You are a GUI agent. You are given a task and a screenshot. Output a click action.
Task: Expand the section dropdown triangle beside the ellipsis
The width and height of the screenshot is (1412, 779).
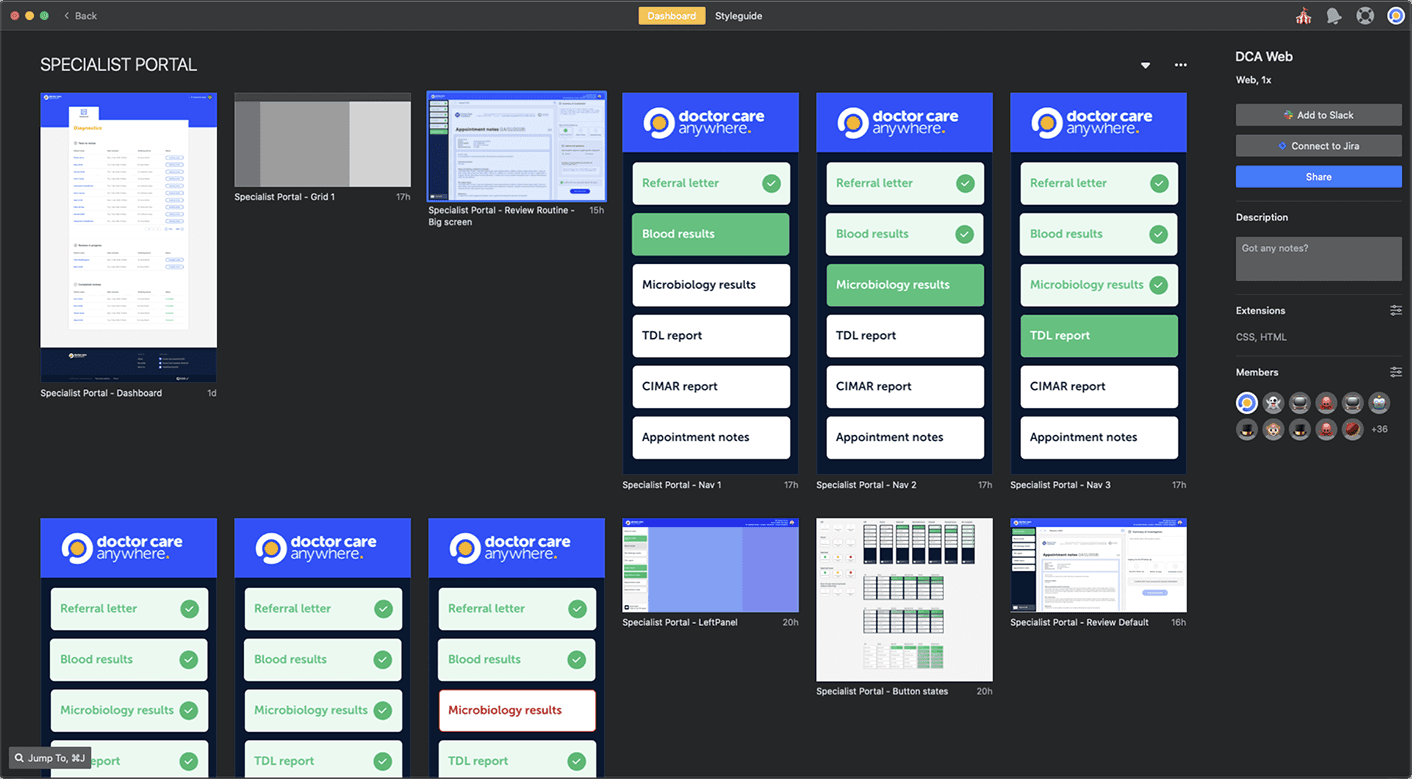click(x=1146, y=66)
